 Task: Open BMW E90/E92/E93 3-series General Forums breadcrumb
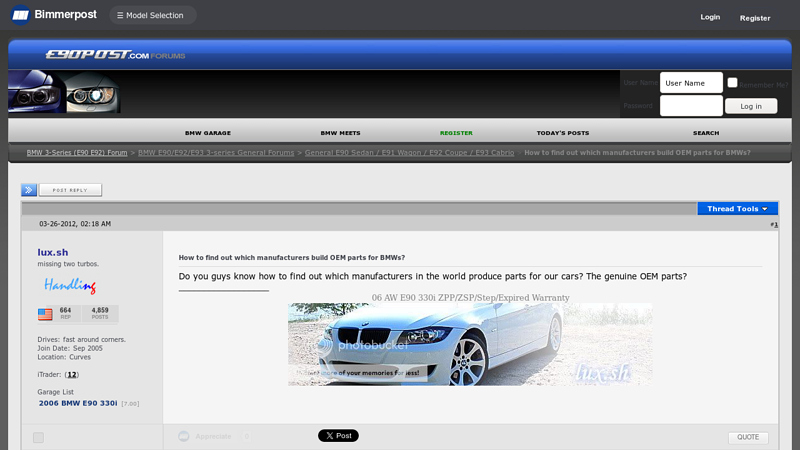tap(216, 153)
